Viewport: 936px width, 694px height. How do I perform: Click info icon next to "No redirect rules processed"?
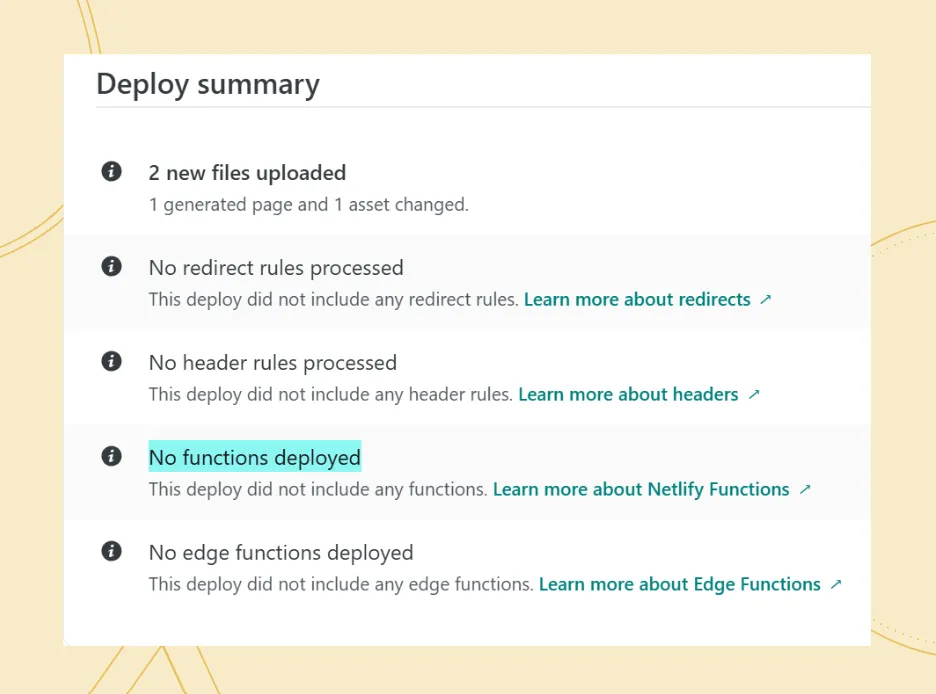point(112,267)
